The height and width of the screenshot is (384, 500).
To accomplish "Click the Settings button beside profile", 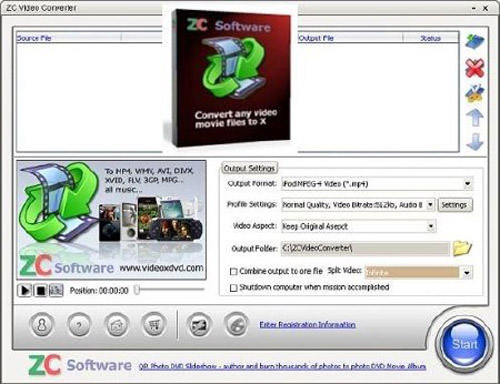I will 454,205.
